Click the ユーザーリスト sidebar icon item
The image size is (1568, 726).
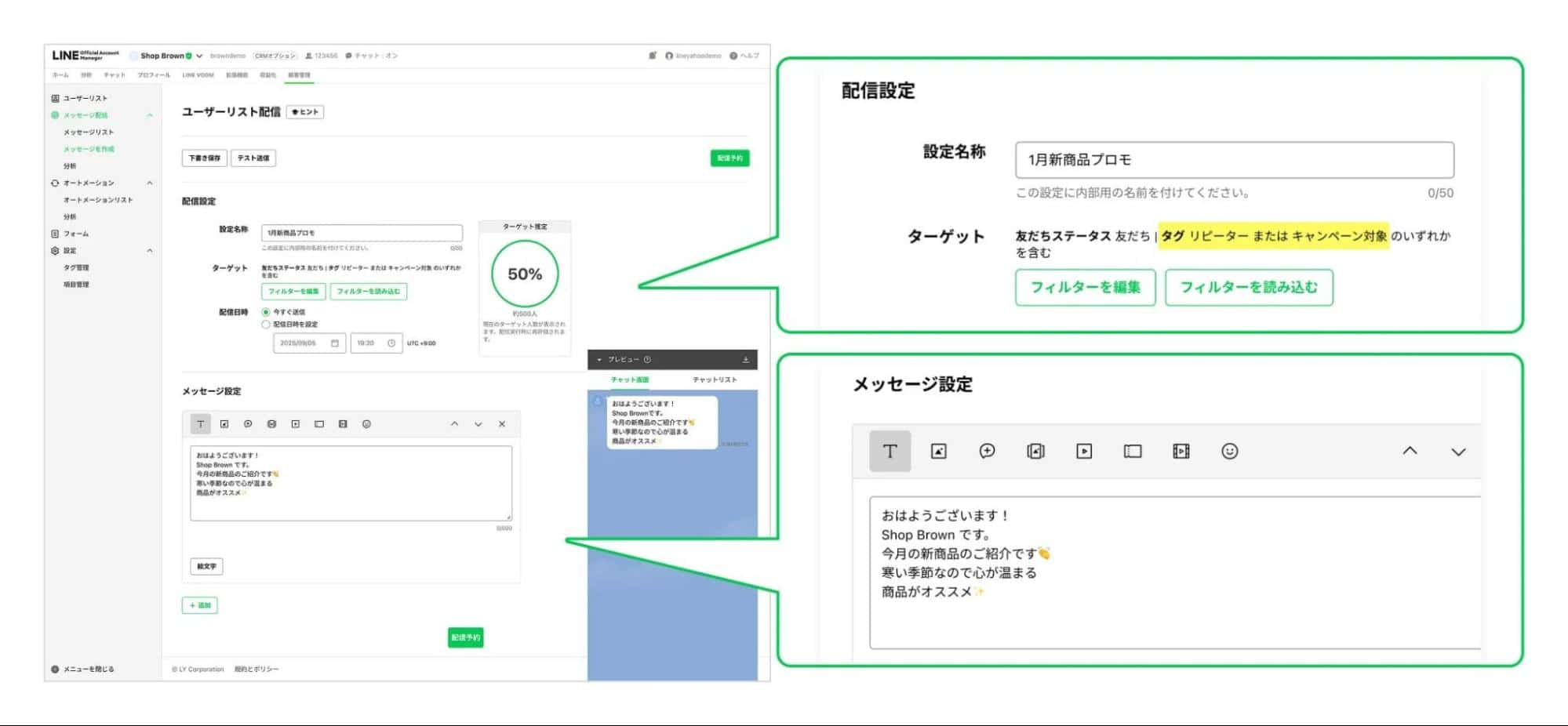[x=55, y=98]
